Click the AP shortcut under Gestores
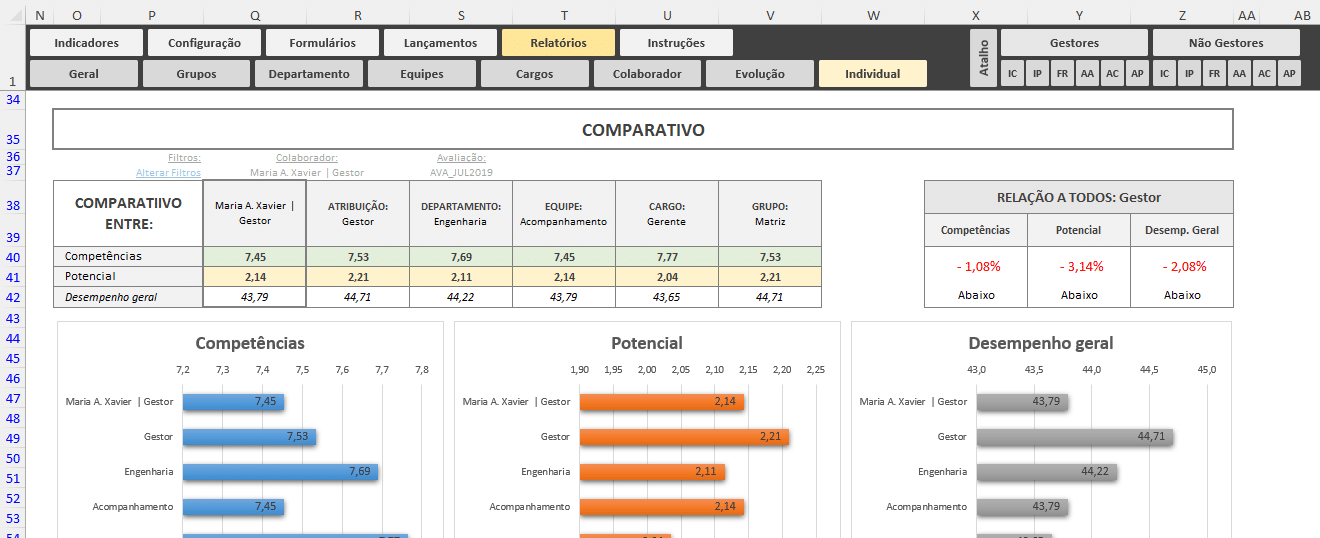 tap(1137, 74)
